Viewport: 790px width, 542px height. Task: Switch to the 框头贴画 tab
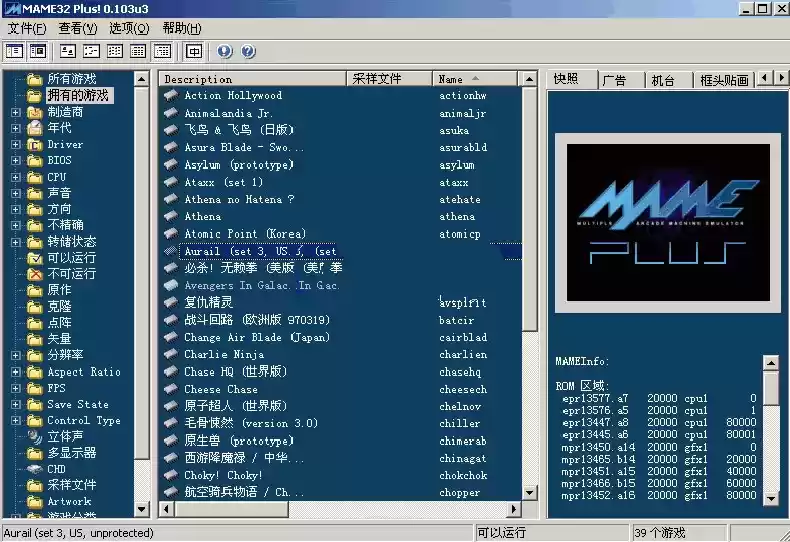[724, 81]
